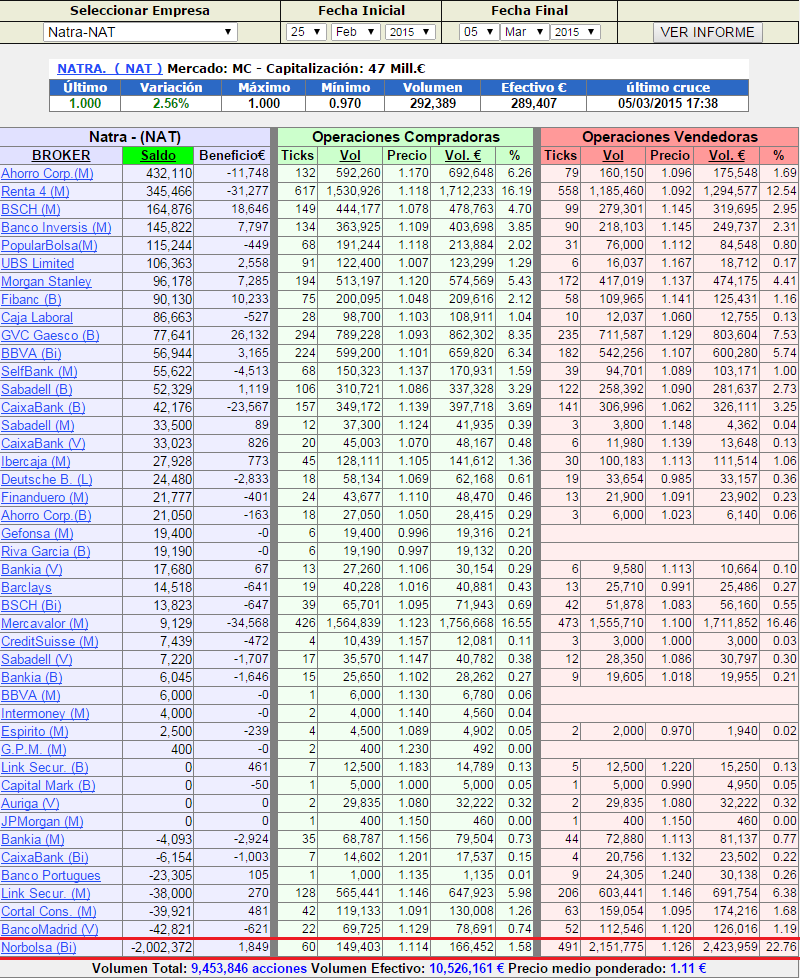Screen dimensions: 800x978
Task: Open the JPMorgan (M) broker link
Action: click(x=42, y=822)
